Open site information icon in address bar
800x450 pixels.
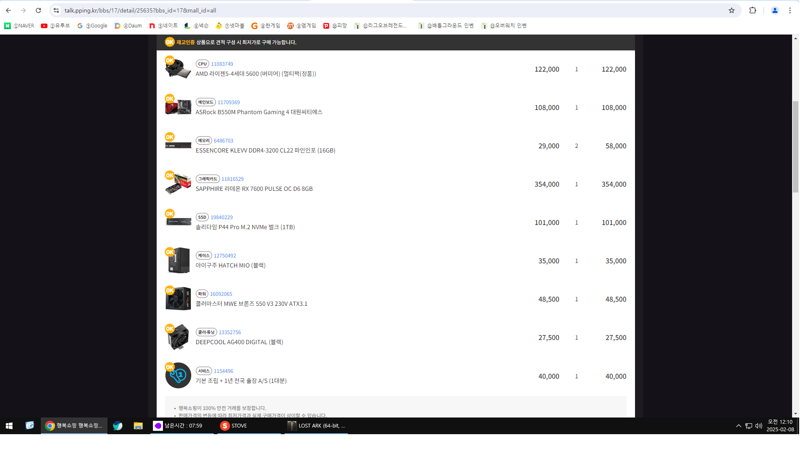(x=56, y=10)
